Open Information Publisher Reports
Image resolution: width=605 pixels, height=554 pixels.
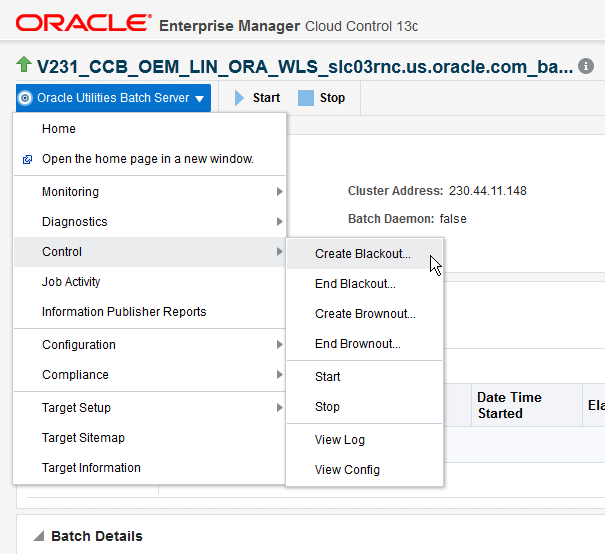150,312
